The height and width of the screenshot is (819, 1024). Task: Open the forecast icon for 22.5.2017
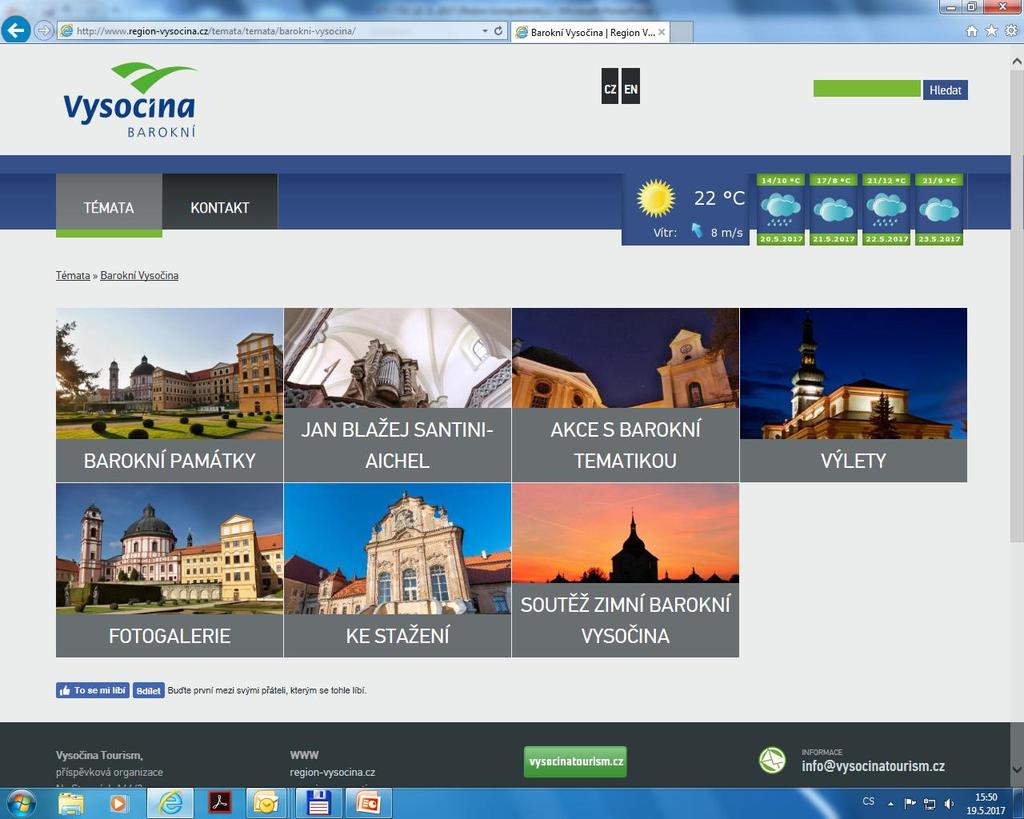pyautogui.click(x=886, y=209)
